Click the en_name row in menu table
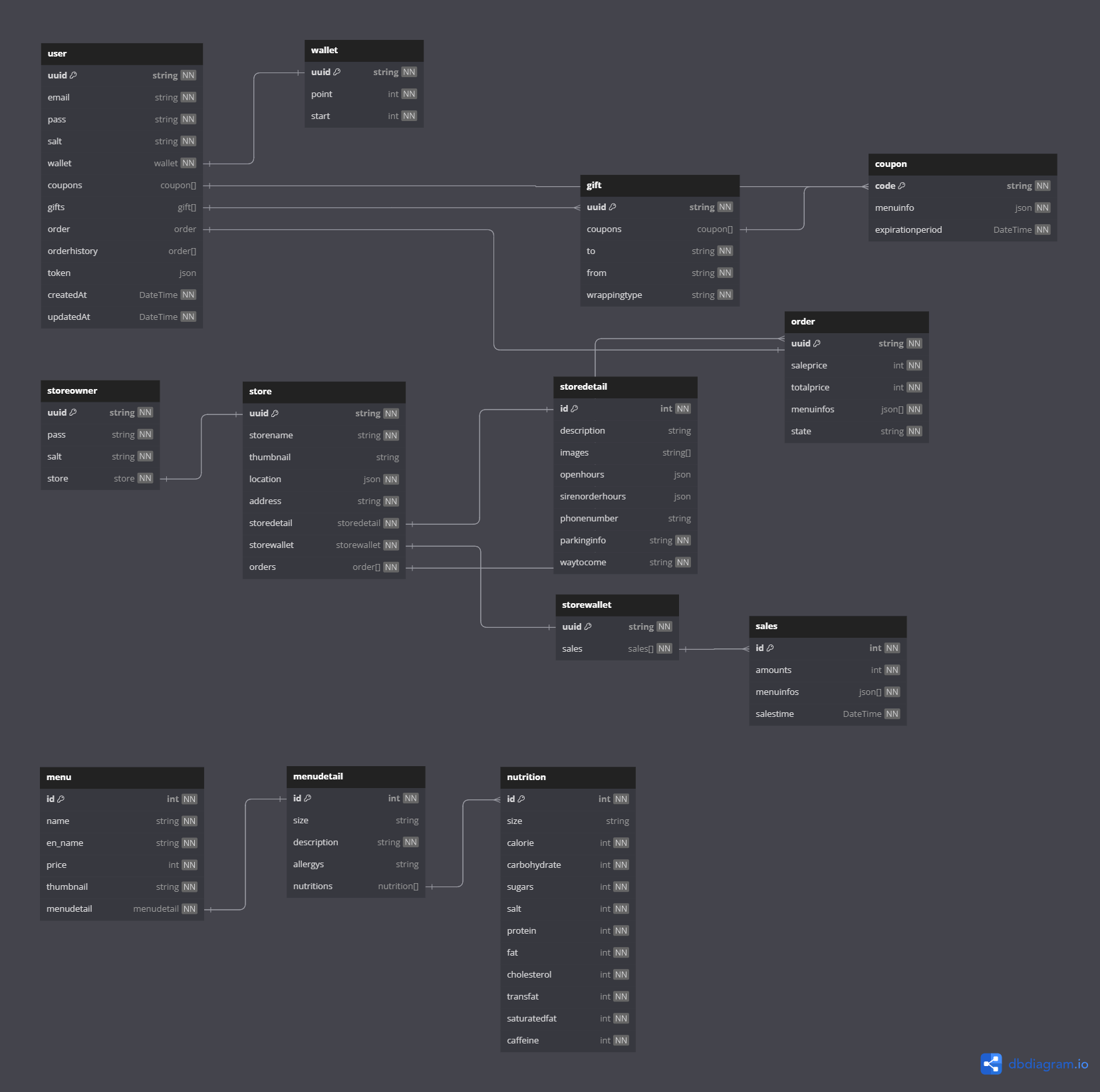1100x1092 pixels. [x=122, y=843]
